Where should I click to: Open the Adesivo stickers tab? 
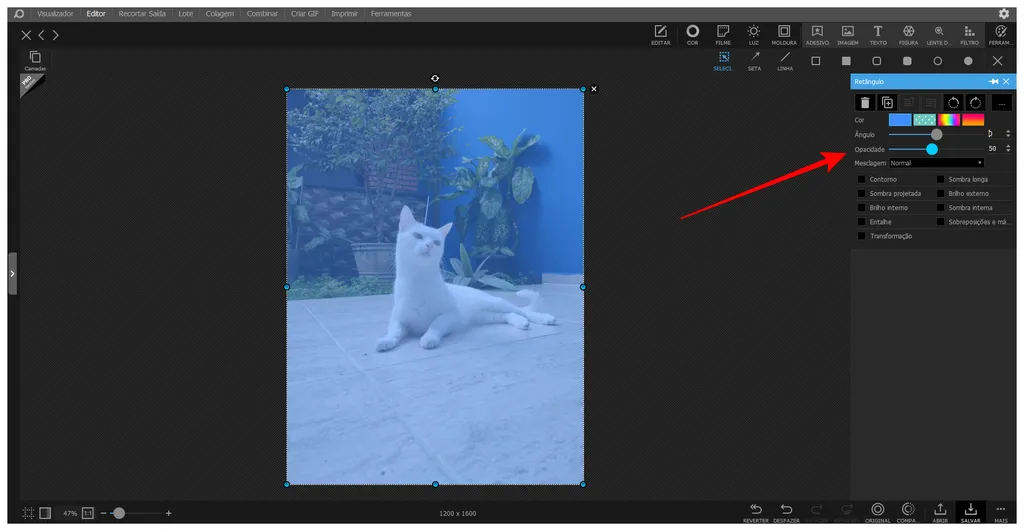(817, 35)
